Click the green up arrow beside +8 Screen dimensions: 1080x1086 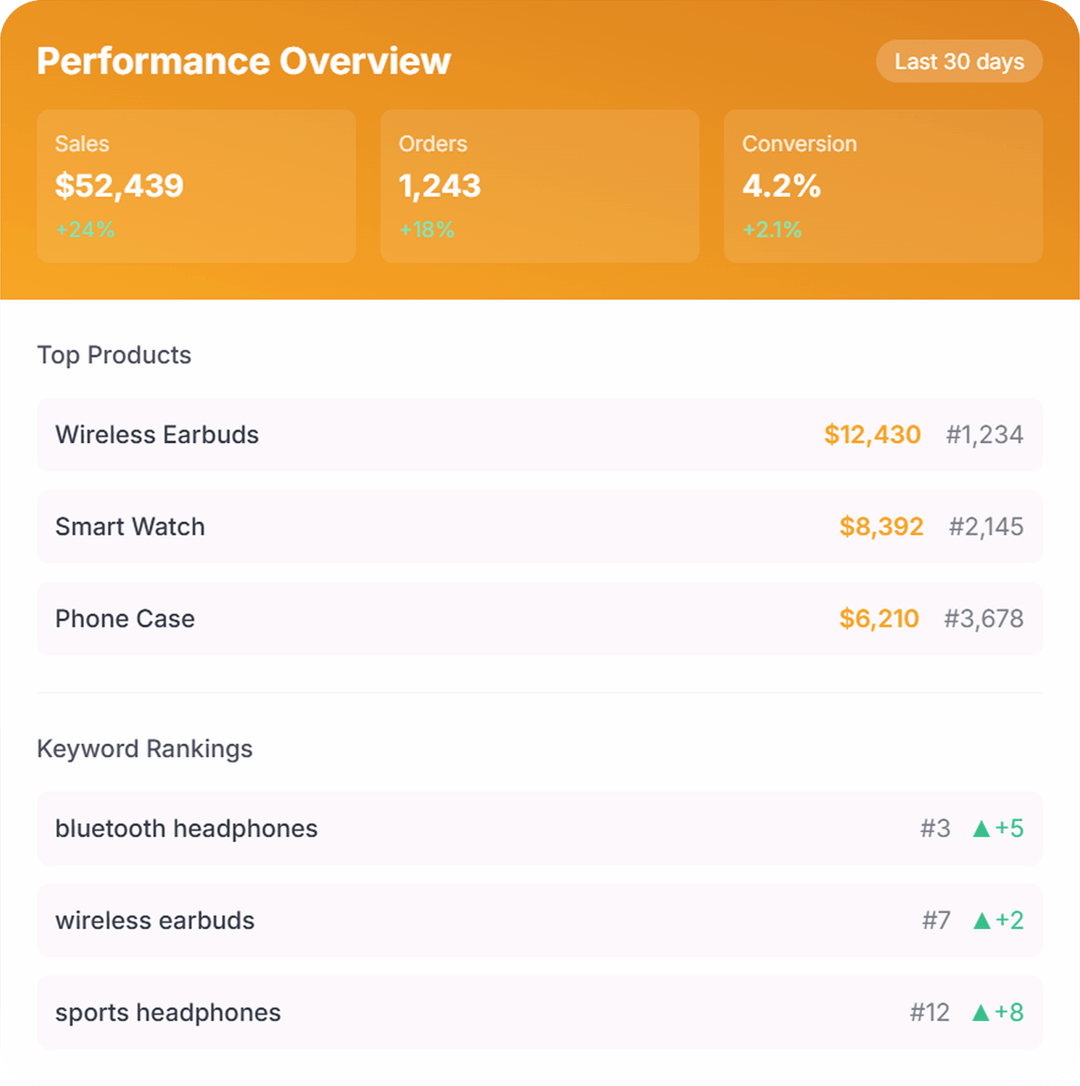pyautogui.click(x=981, y=1013)
